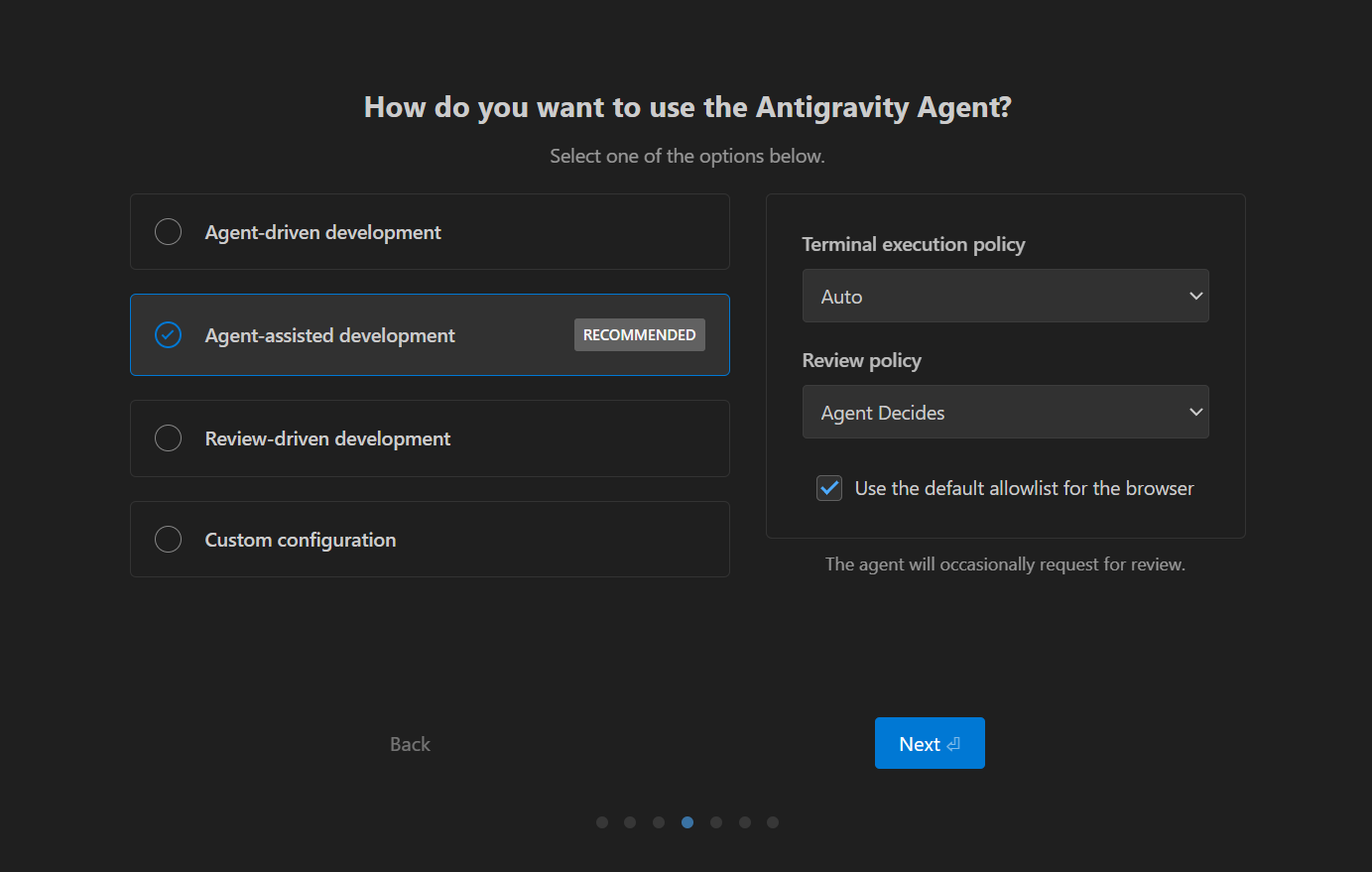Click the 'Use the default allowlist' label text
This screenshot has width=1372, height=872.
coord(1024,488)
